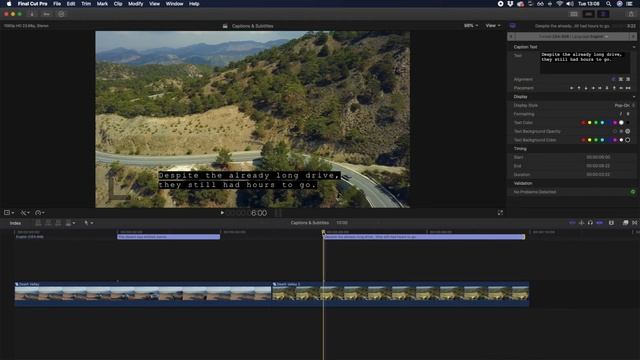The width and height of the screenshot is (640, 360).
Task: Open Spotlight search in menu bar
Action: [609, 4]
